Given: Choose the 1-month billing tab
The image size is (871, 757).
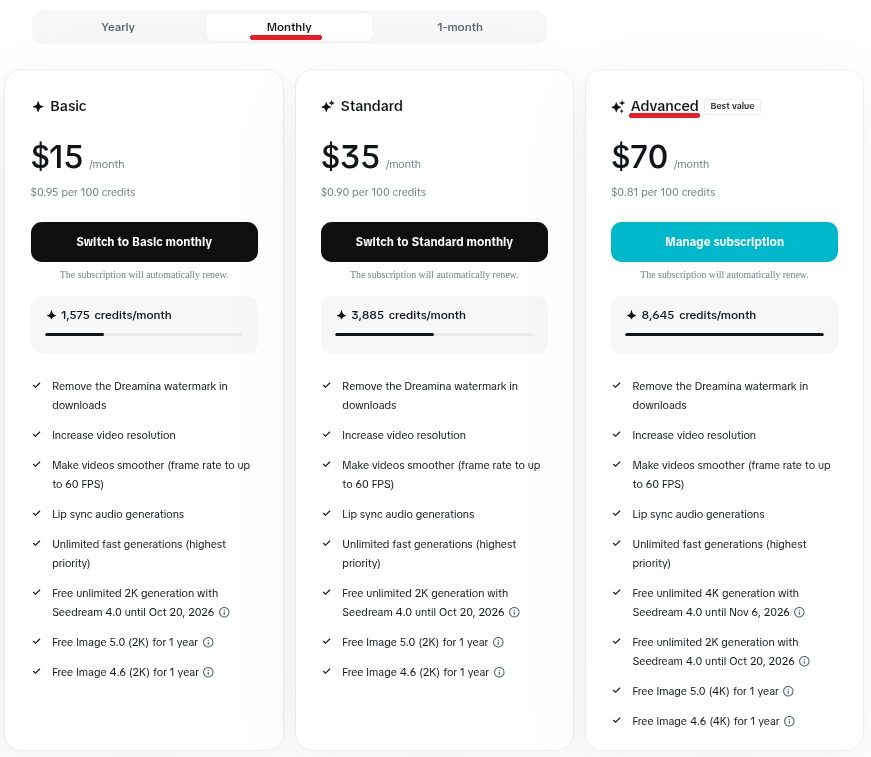Looking at the screenshot, I should pos(460,27).
